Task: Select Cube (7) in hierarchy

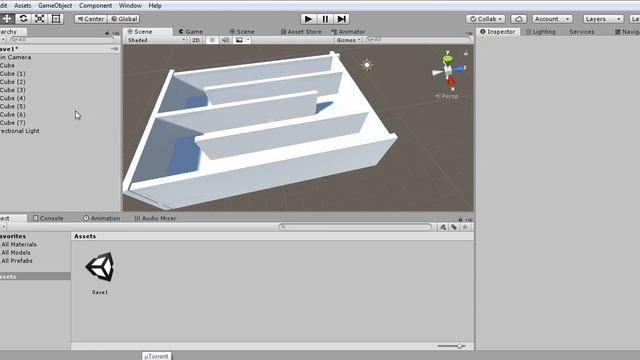Action: click(x=13, y=122)
